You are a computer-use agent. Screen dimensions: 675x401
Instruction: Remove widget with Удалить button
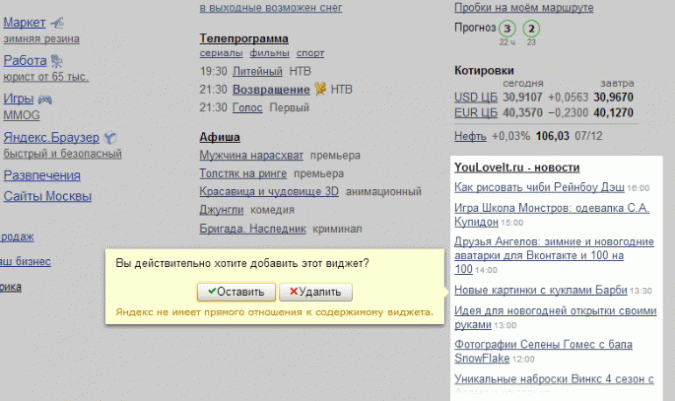(x=316, y=292)
